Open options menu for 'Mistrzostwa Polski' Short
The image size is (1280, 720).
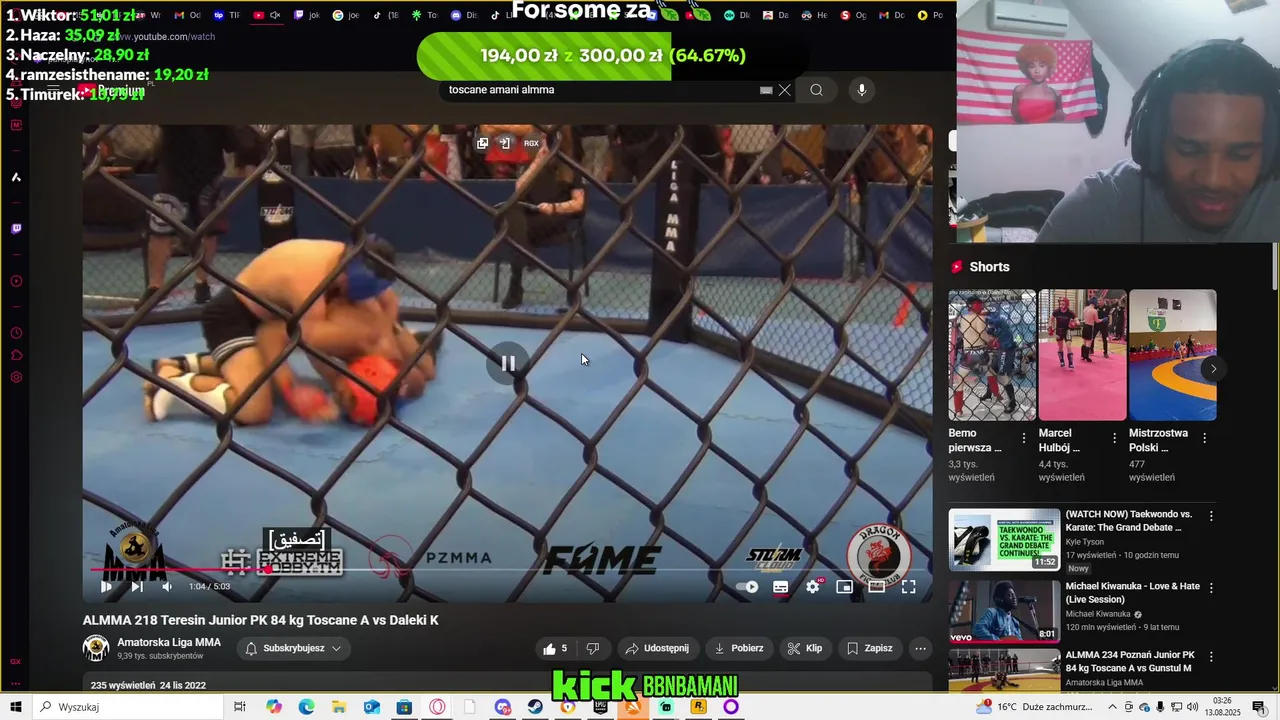pos(1204,438)
